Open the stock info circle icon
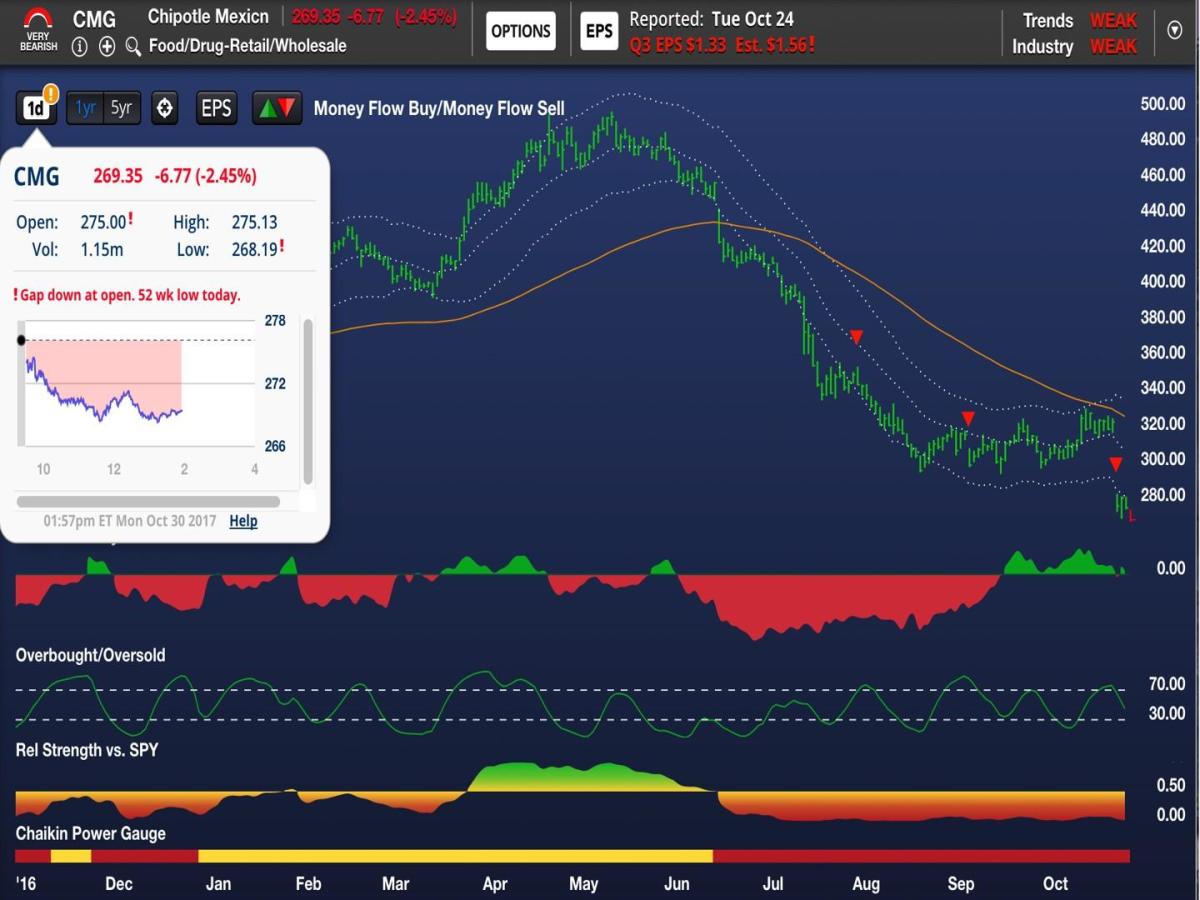Image resolution: width=1200 pixels, height=900 pixels. point(80,46)
